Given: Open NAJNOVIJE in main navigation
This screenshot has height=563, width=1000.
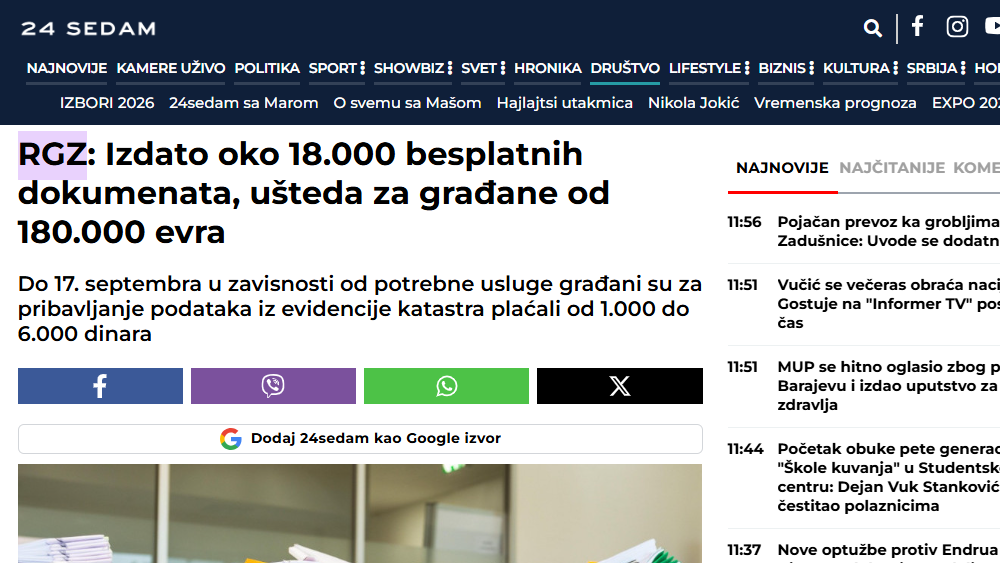Looking at the screenshot, I should coord(67,68).
